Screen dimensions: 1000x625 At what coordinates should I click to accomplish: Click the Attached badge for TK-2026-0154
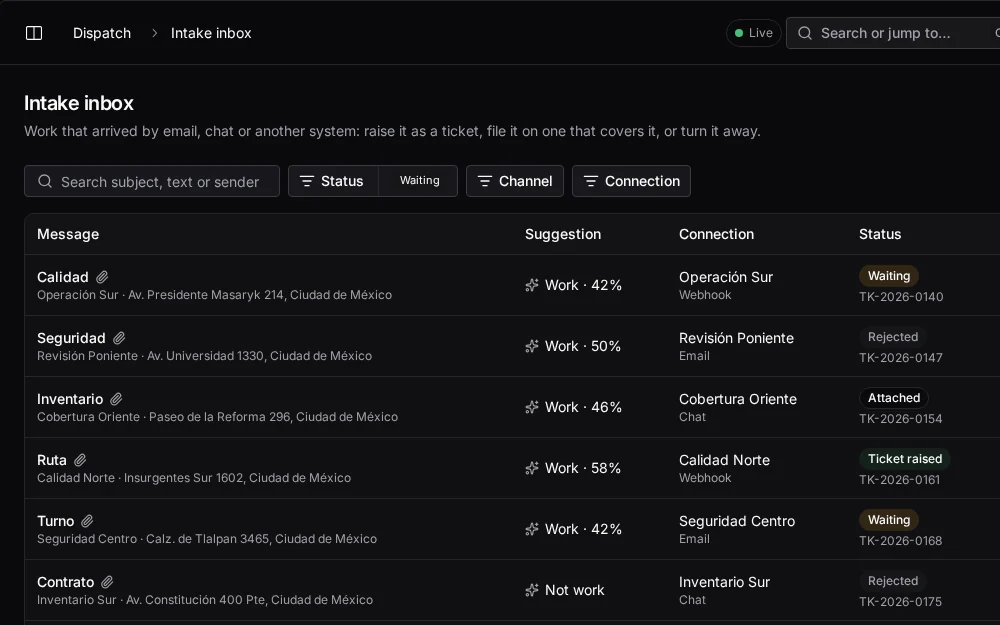coord(894,398)
